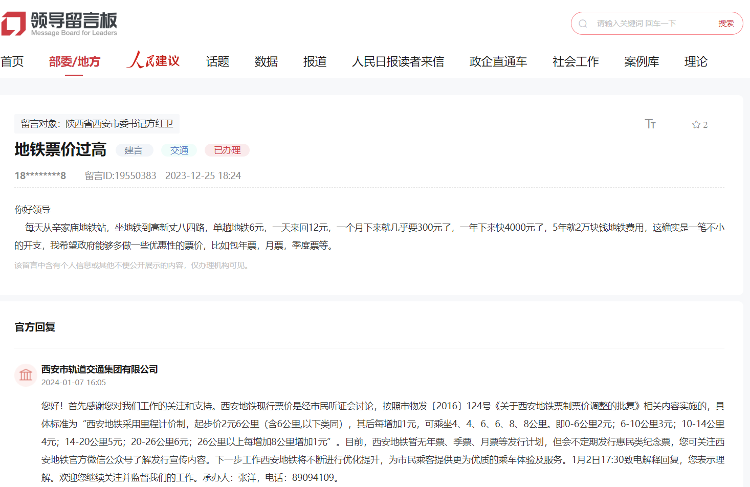Click the 理论 navigation item
The height and width of the screenshot is (487, 750).
[x=696, y=62]
